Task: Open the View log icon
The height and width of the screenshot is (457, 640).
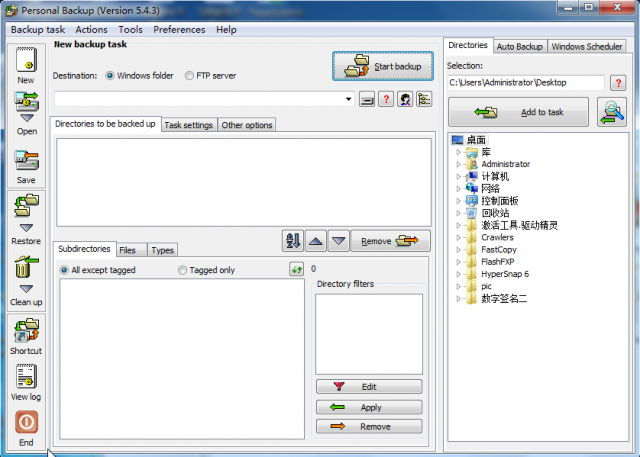Action: tap(26, 377)
